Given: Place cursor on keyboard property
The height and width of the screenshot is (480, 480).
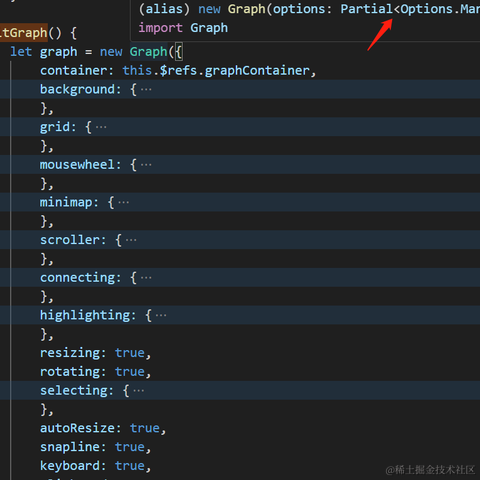Looking at the screenshot, I should 70,466.
